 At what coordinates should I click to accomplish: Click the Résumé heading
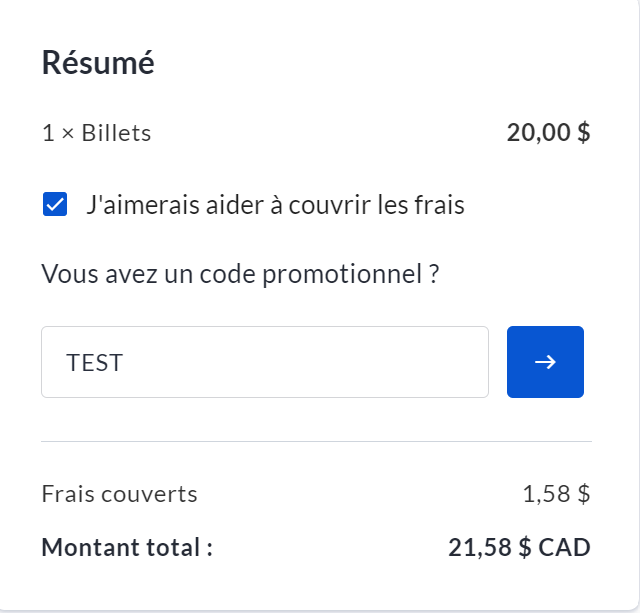[98, 63]
